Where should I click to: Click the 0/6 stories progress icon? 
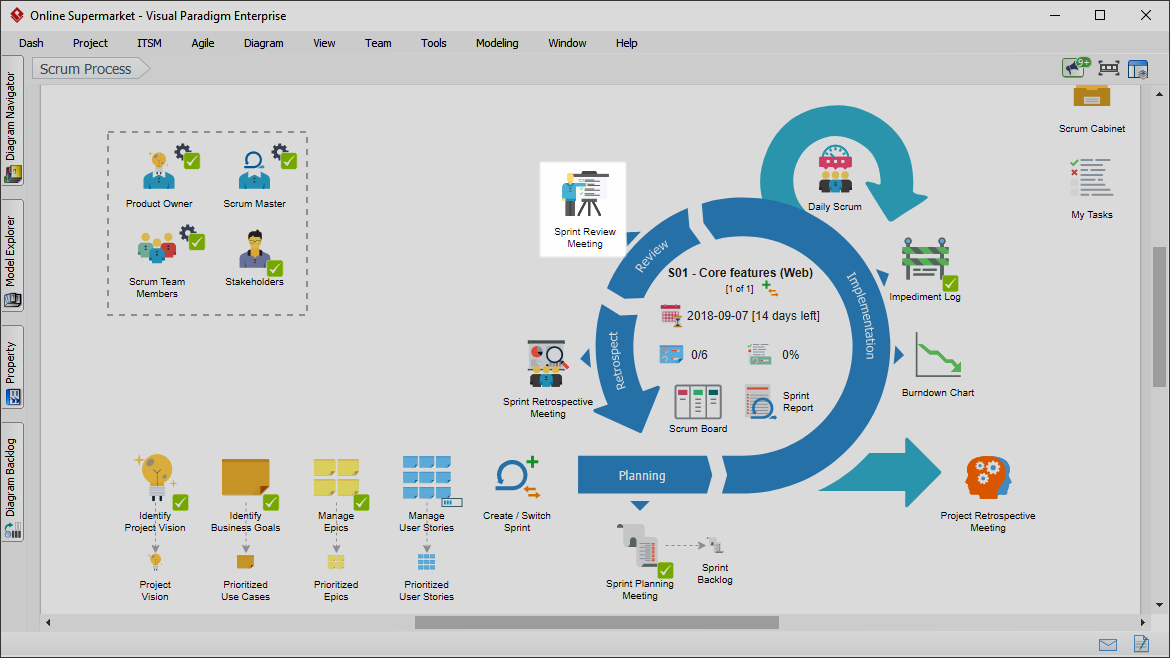pos(672,354)
